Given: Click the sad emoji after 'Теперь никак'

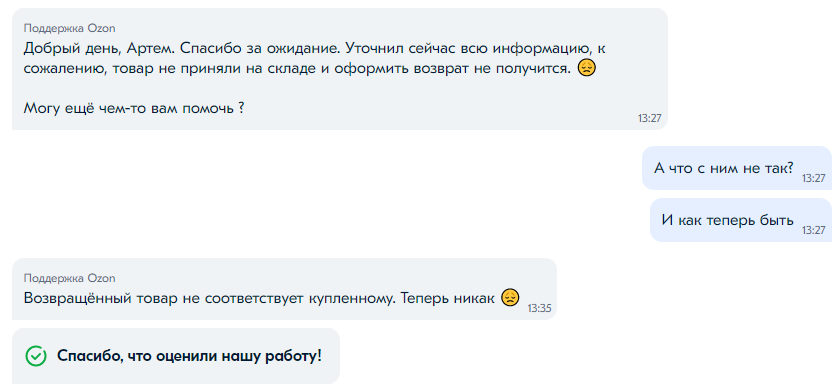Looking at the screenshot, I should [510, 298].
